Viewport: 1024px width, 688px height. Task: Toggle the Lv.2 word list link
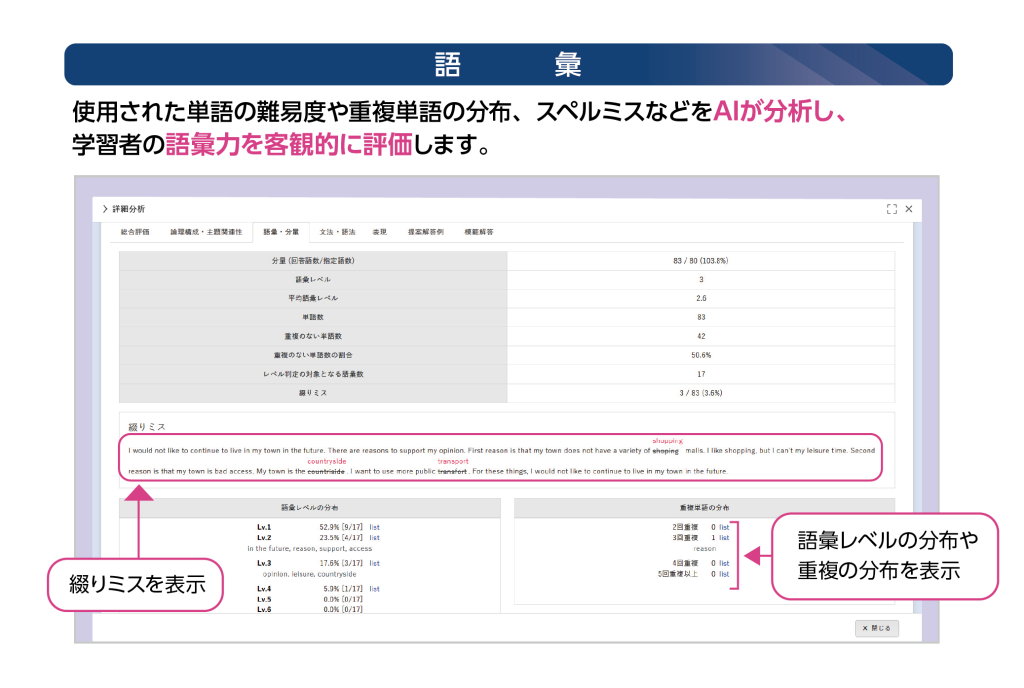click(x=374, y=538)
